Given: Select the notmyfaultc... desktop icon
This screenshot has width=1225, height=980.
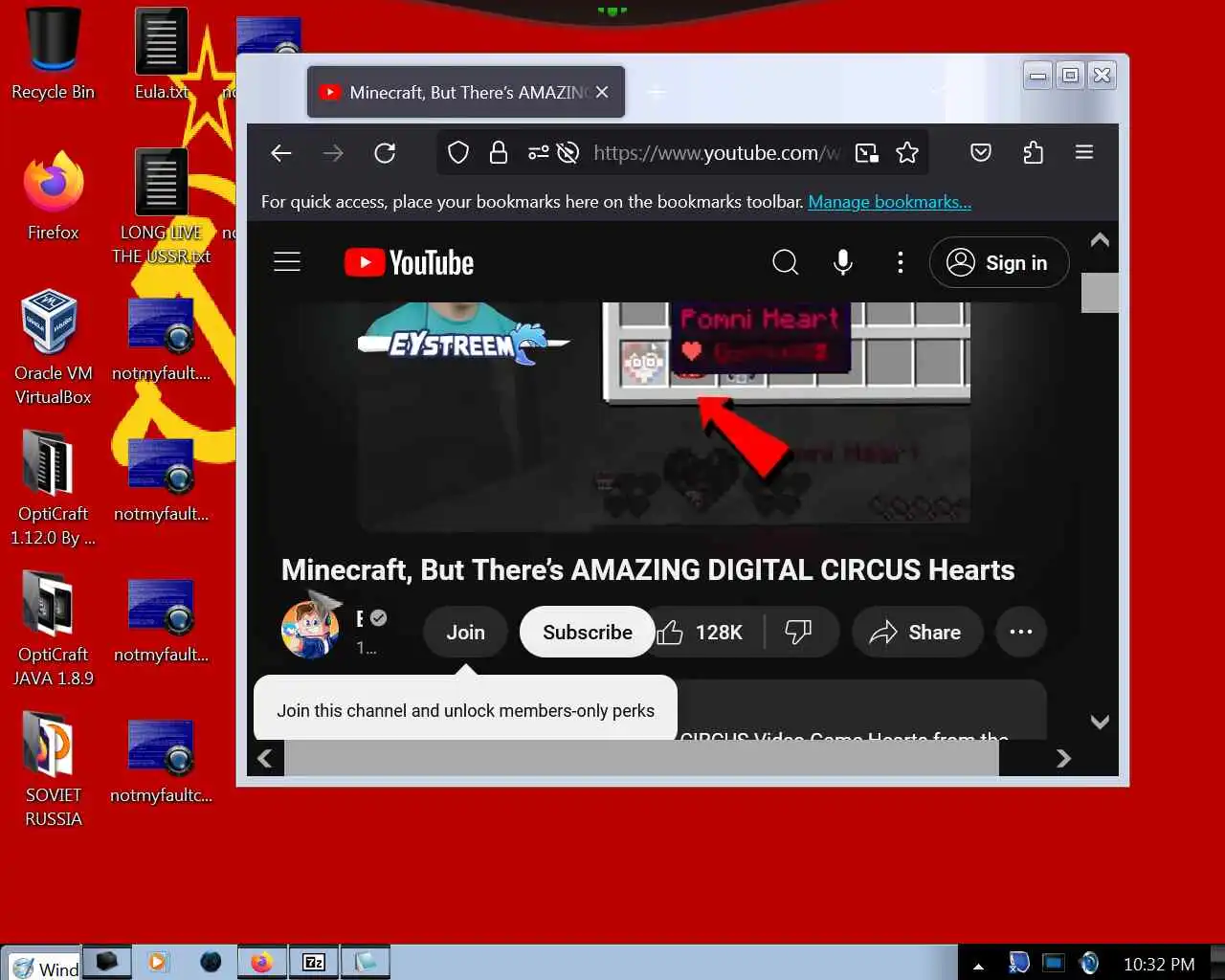Looking at the screenshot, I should [x=161, y=761].
